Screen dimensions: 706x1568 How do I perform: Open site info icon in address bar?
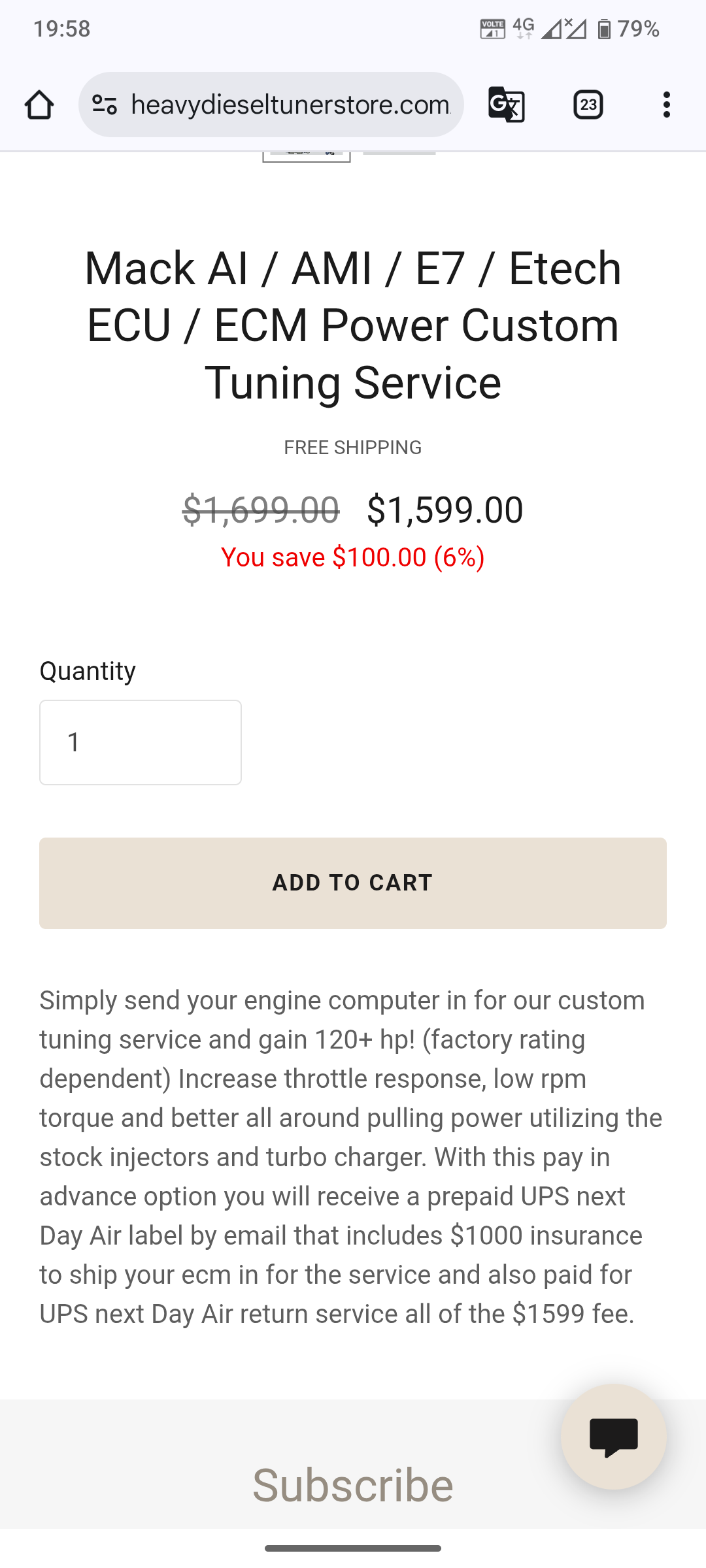tap(105, 105)
